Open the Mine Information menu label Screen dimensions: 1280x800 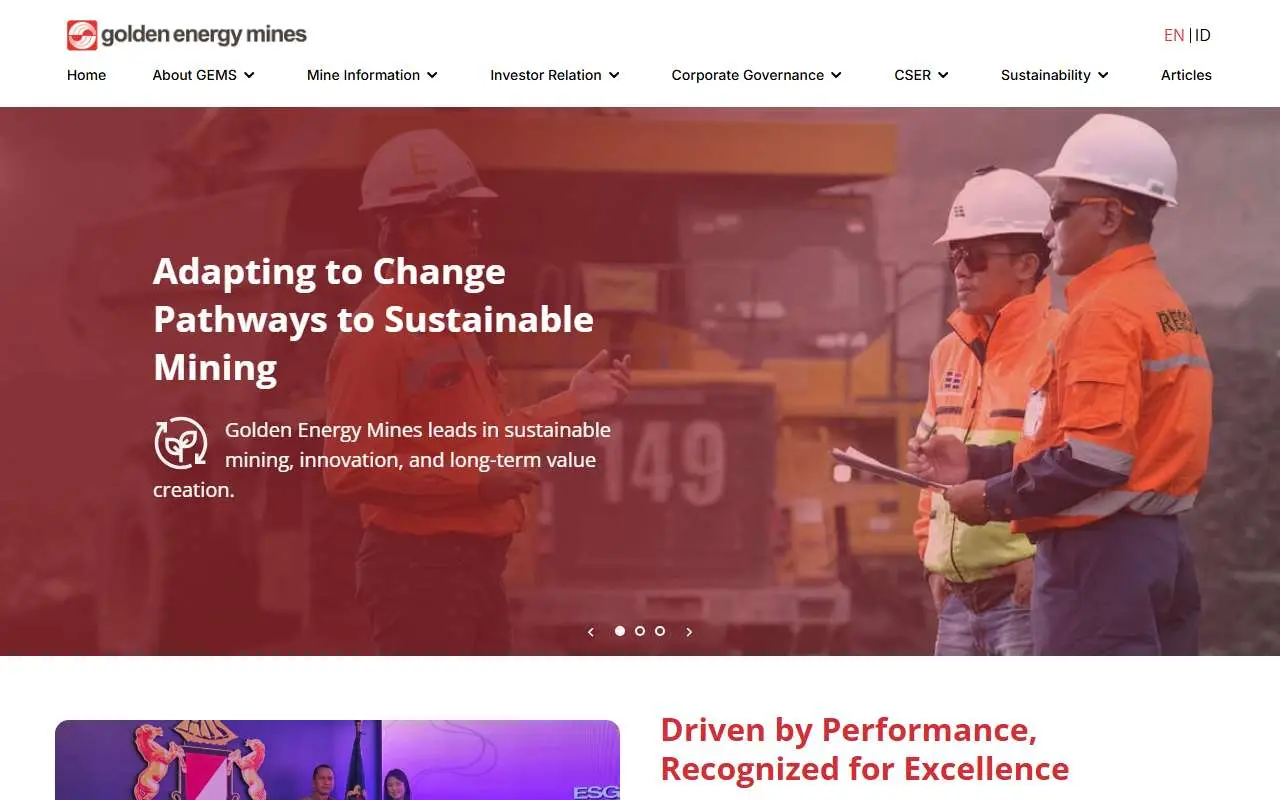(x=363, y=75)
